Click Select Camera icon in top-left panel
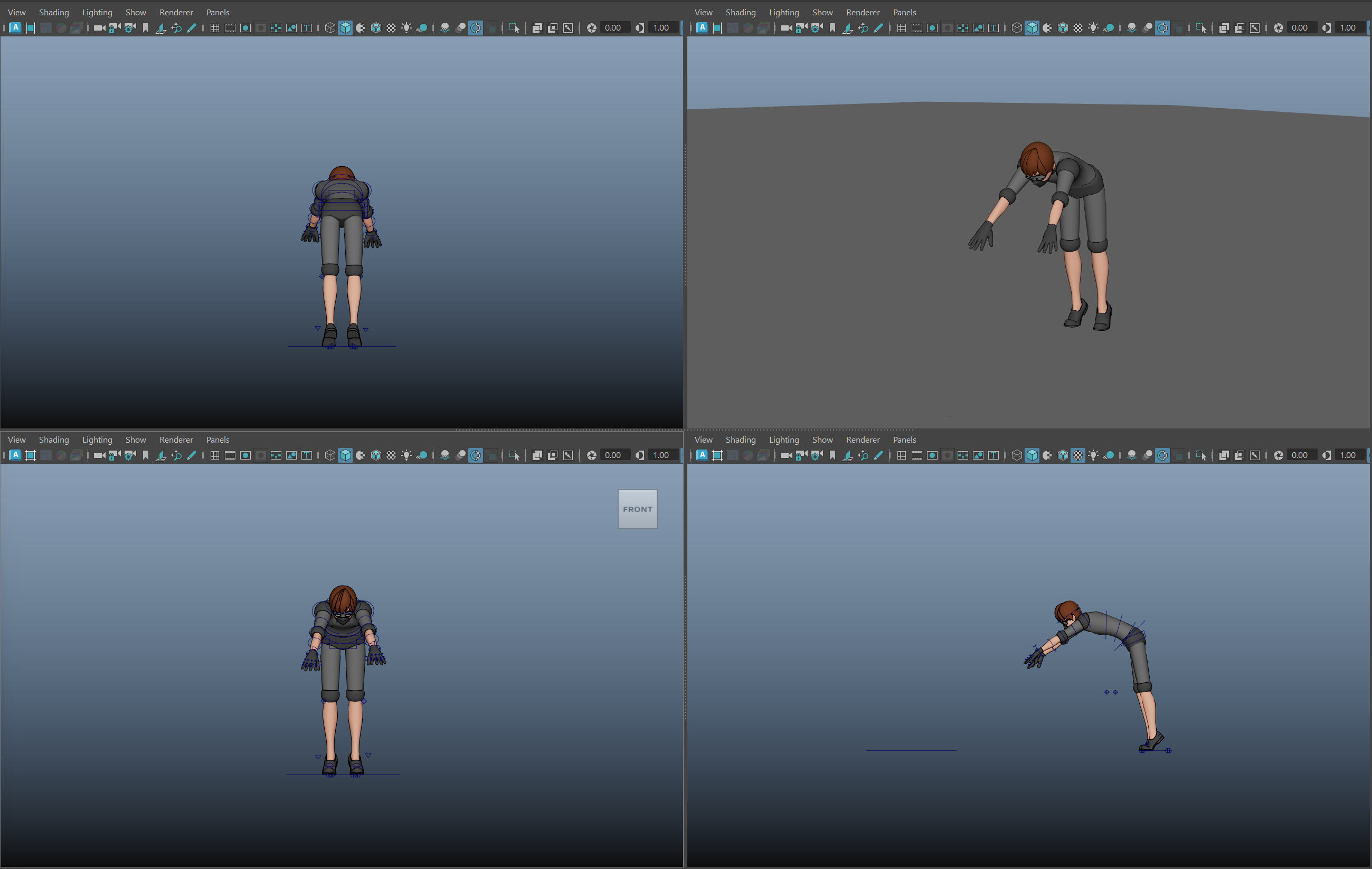This screenshot has height=869, width=1372. point(99,27)
